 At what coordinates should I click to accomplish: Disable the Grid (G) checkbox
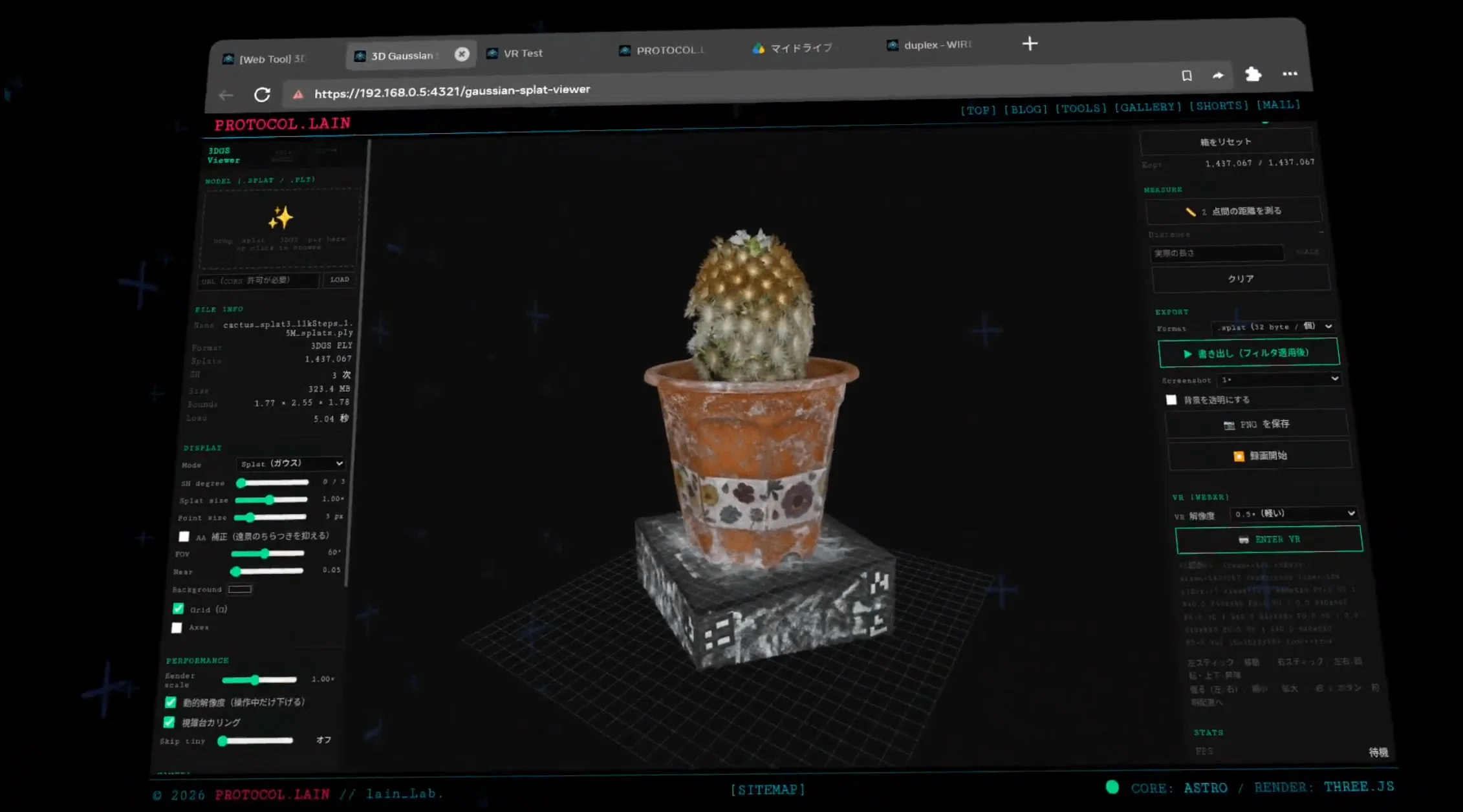click(178, 608)
